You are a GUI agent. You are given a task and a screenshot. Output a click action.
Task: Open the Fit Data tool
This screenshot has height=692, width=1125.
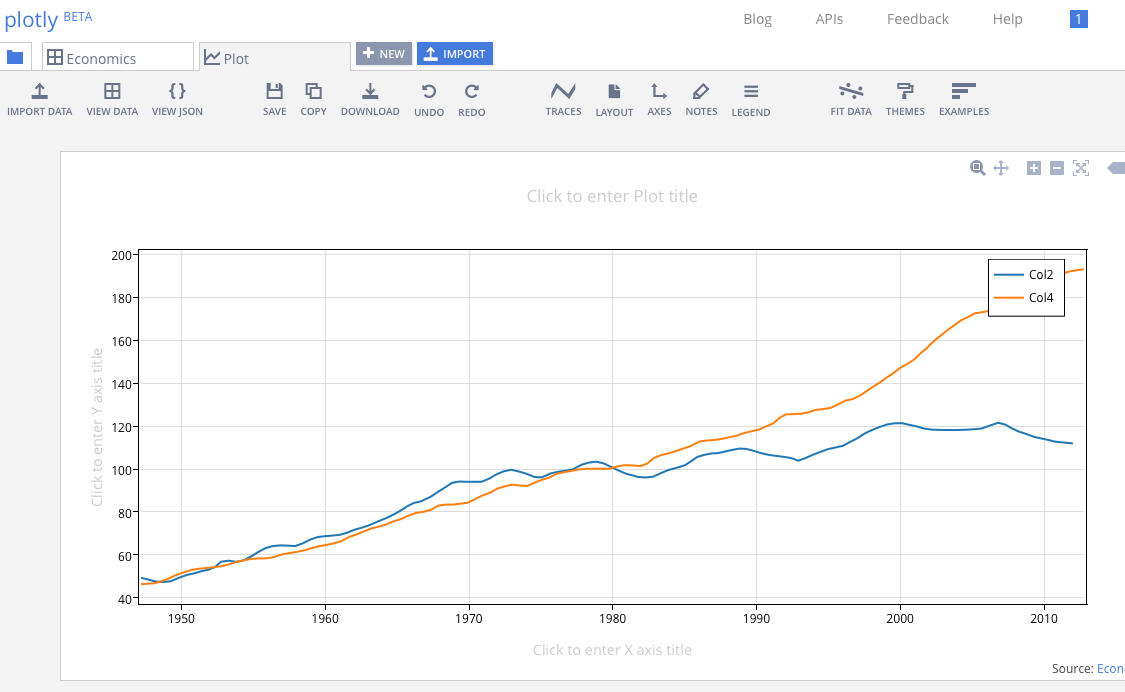851,98
